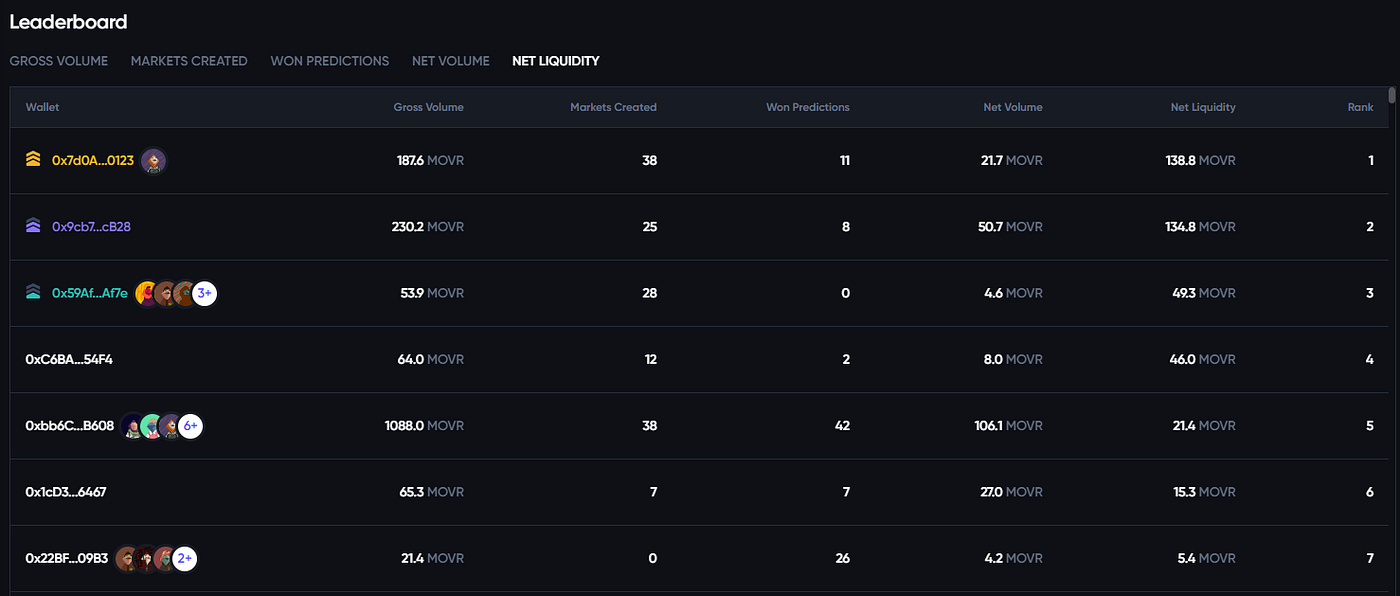Open wallet link 0x9cb7...cB28
This screenshot has height=596, width=1400.
(91, 227)
